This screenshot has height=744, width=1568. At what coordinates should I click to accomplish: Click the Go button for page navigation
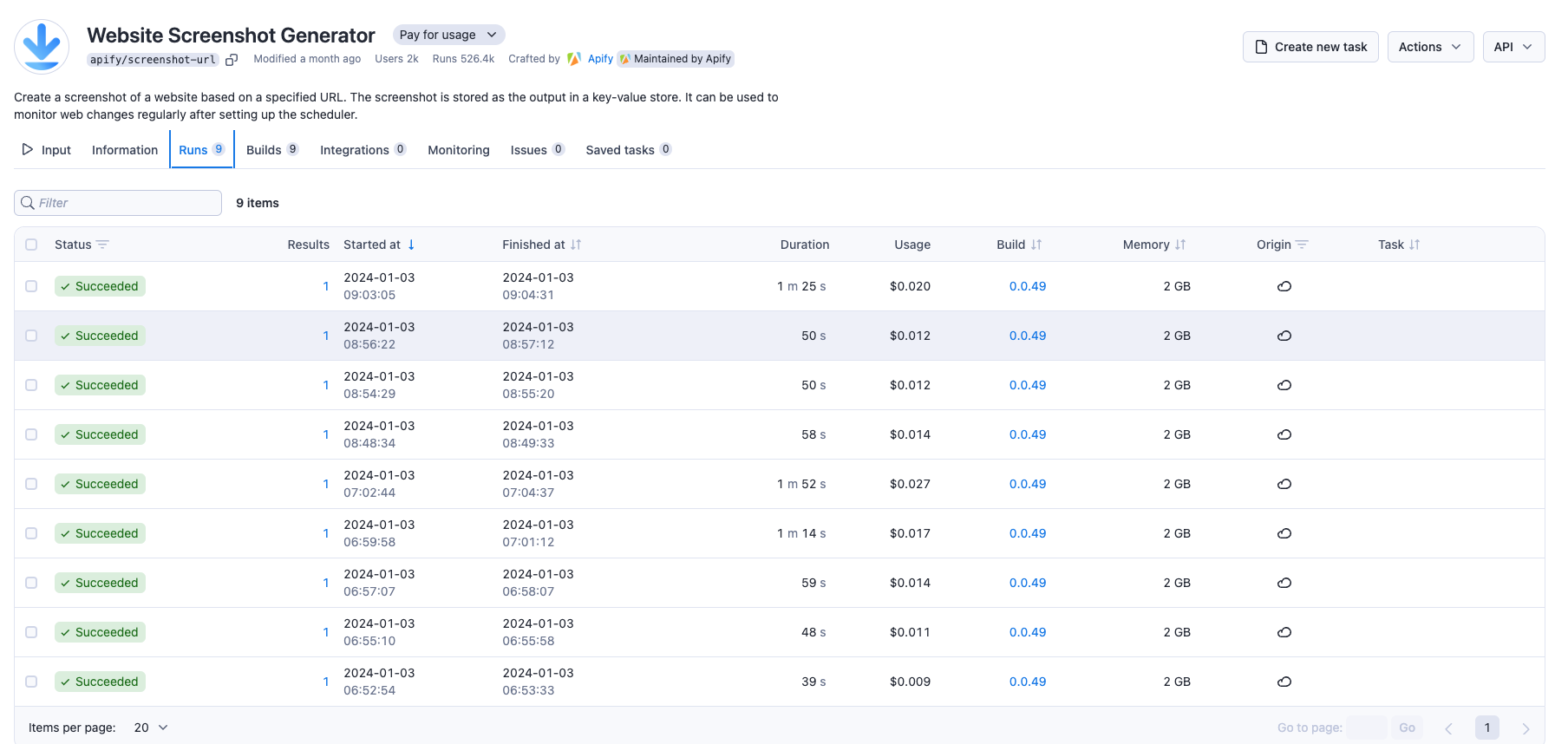1407,728
